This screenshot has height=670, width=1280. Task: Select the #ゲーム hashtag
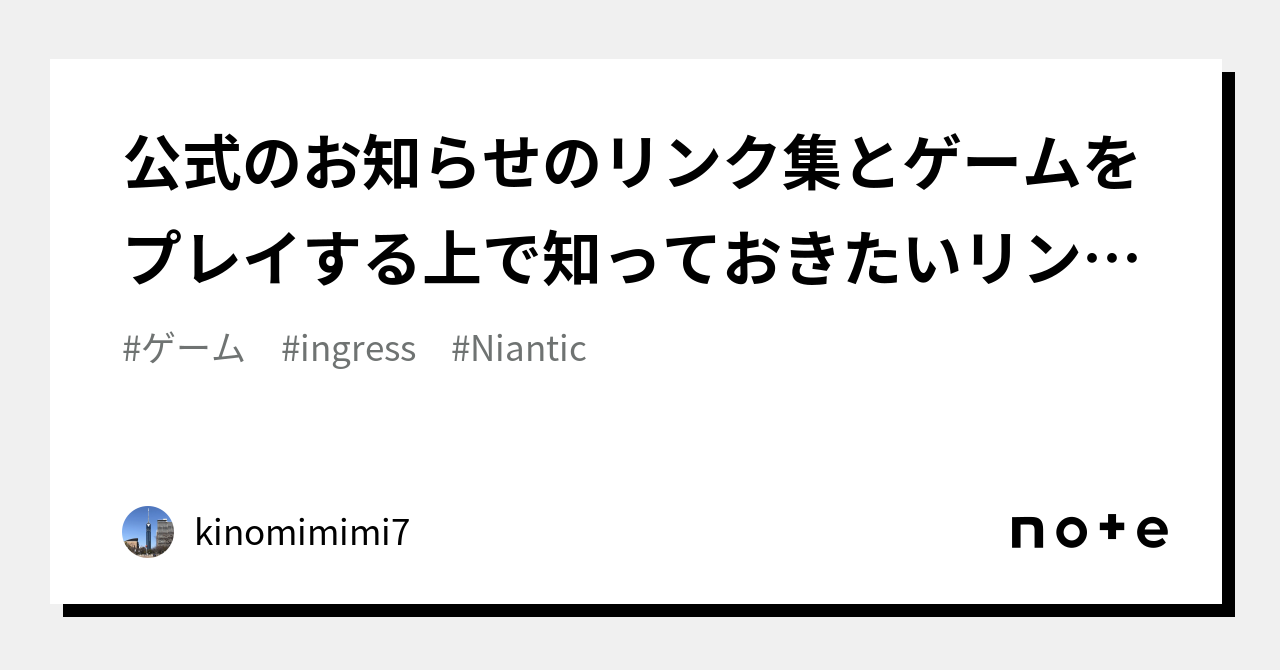pos(184,349)
